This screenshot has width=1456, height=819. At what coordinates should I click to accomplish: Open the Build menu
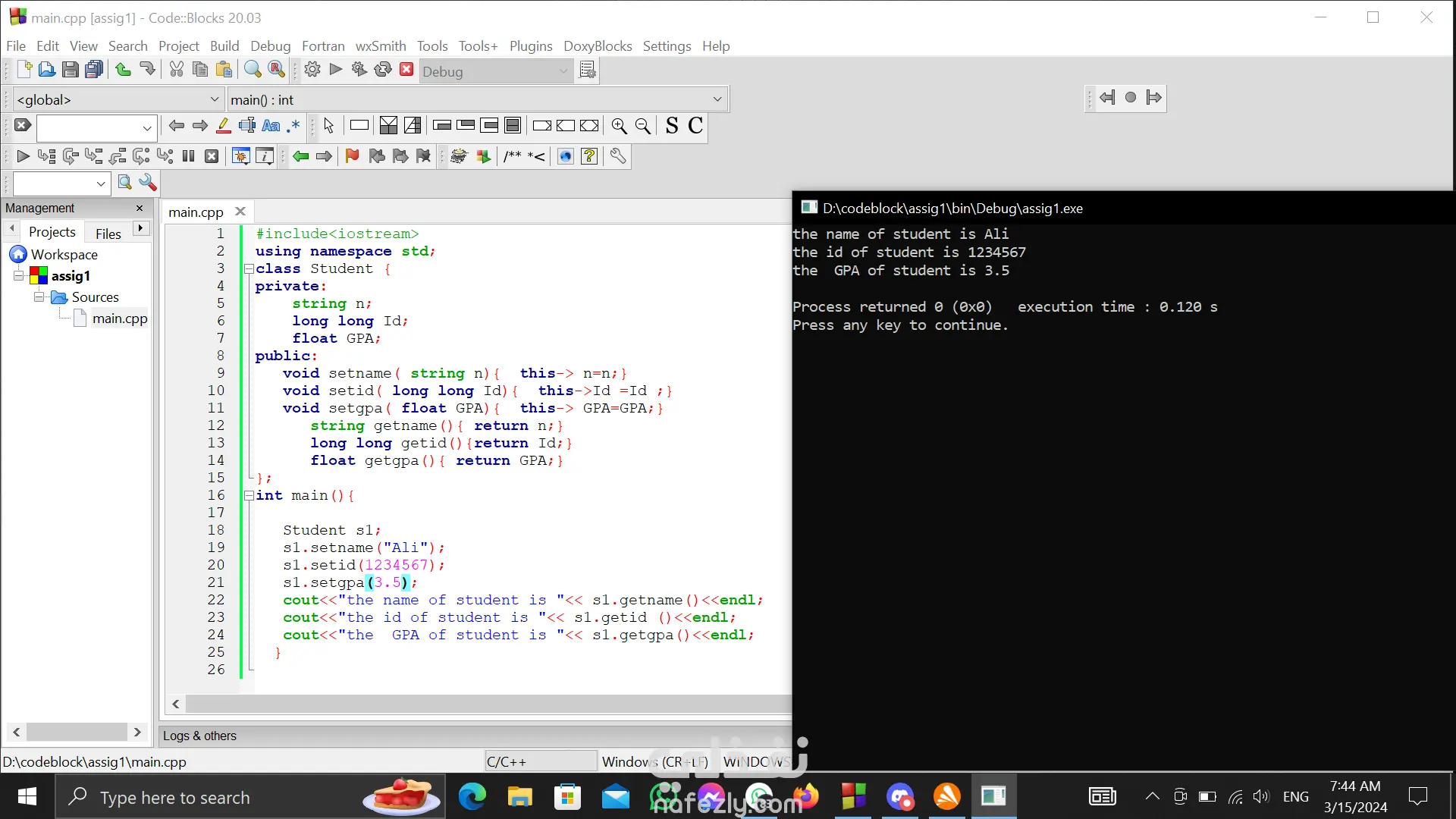224,46
